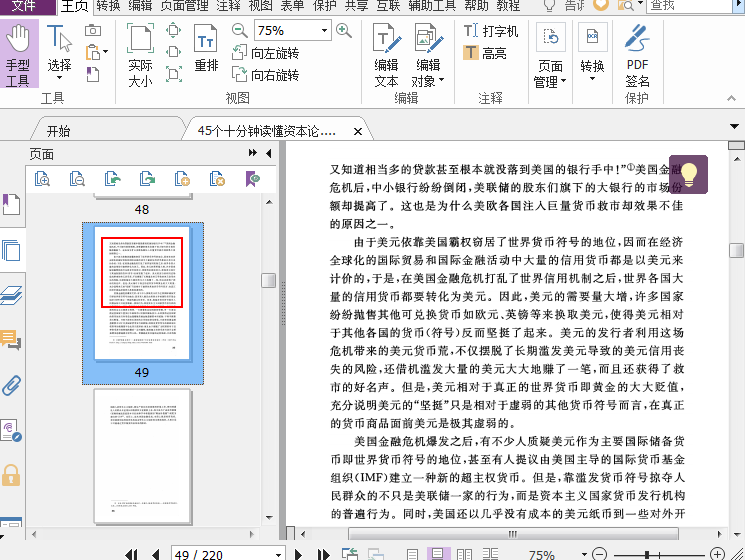Open the ribbon 转换 OCR dropdown button
The image size is (745, 560).
click(x=592, y=53)
